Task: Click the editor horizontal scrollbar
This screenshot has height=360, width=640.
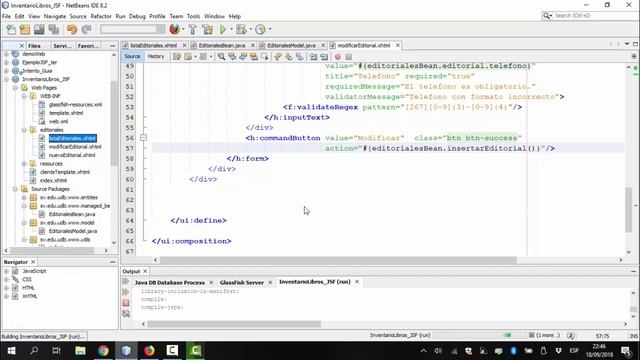Action: [x=338, y=260]
